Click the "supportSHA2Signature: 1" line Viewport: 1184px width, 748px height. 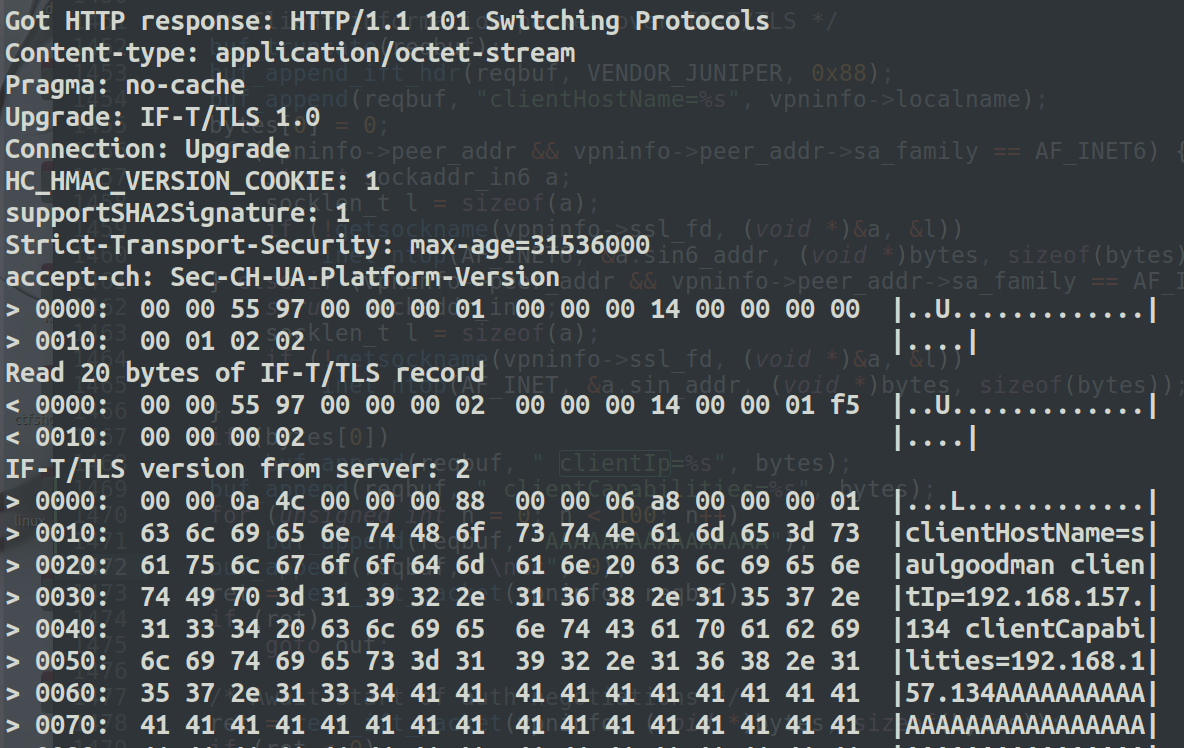pyautogui.click(x=178, y=213)
